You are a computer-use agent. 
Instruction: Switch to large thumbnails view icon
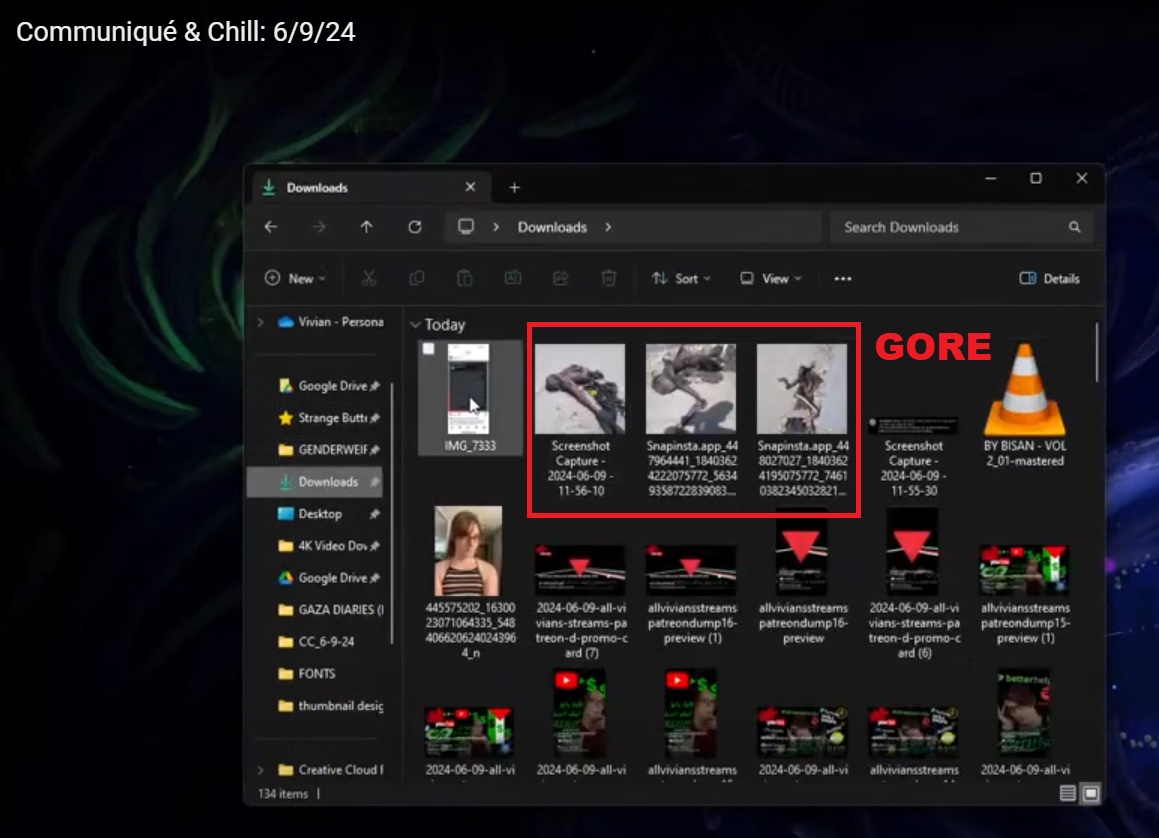click(1091, 793)
